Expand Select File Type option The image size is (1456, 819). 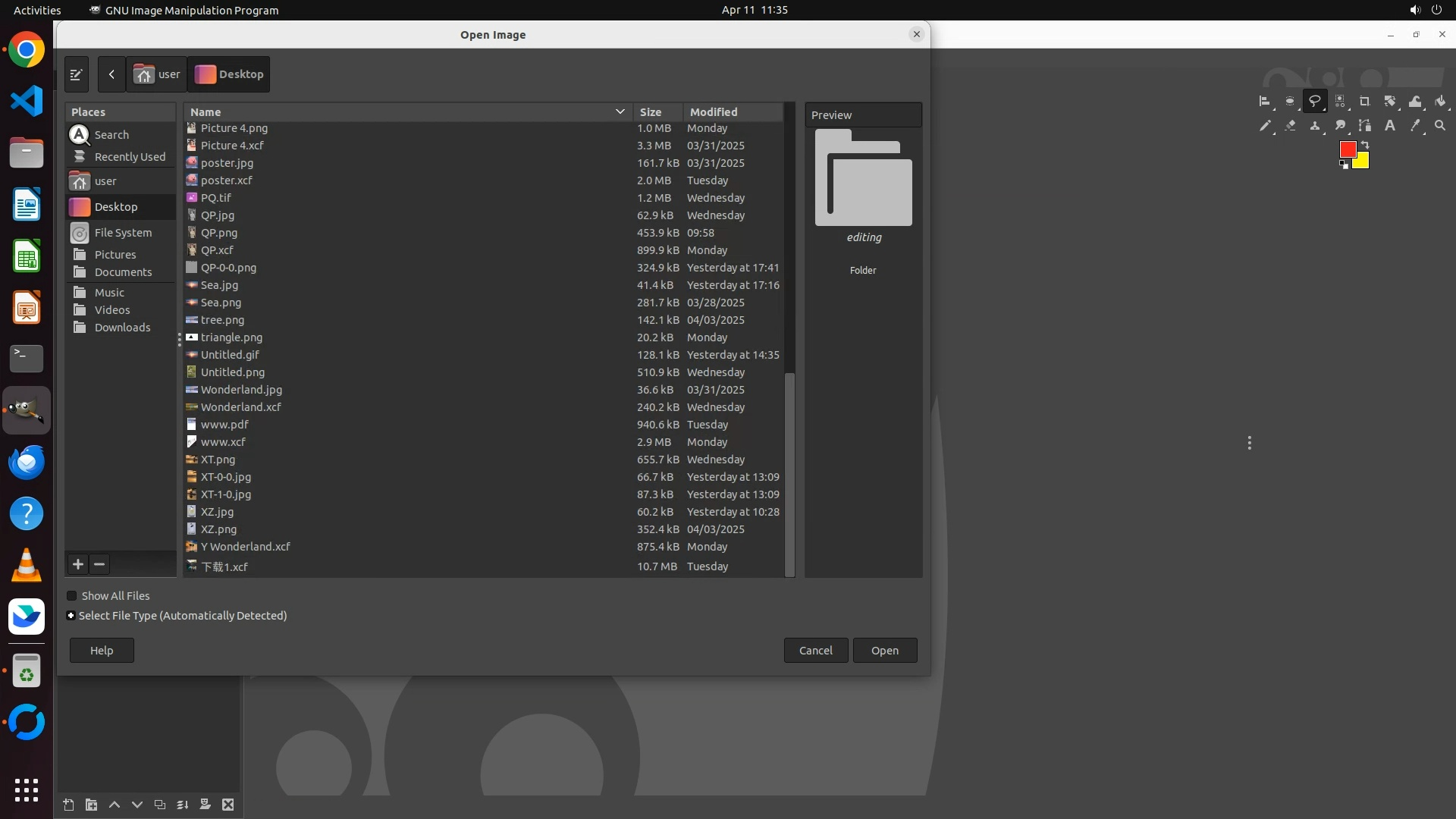tap(71, 616)
